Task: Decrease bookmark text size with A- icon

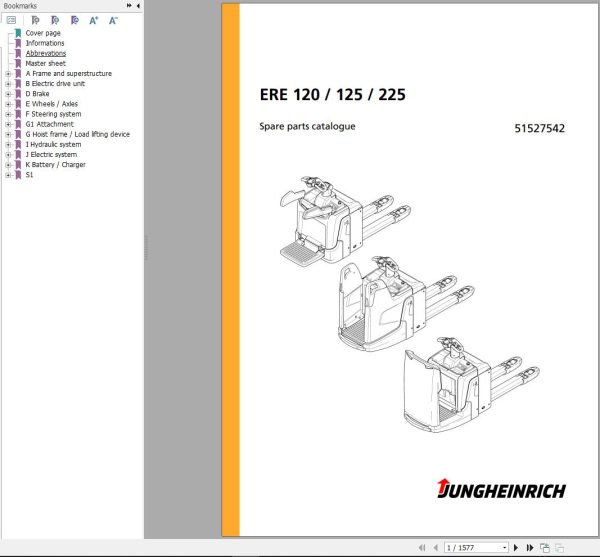Action: [x=113, y=20]
